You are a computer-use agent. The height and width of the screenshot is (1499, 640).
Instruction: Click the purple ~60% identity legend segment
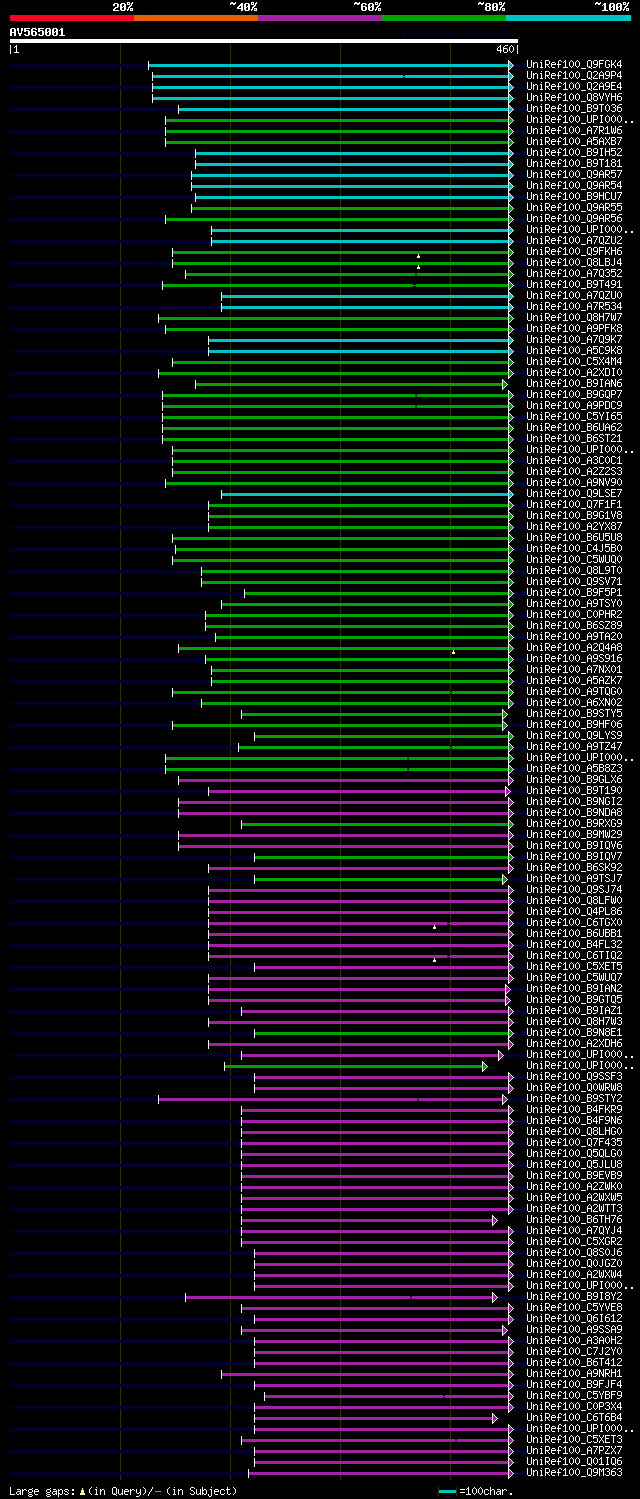319,18
